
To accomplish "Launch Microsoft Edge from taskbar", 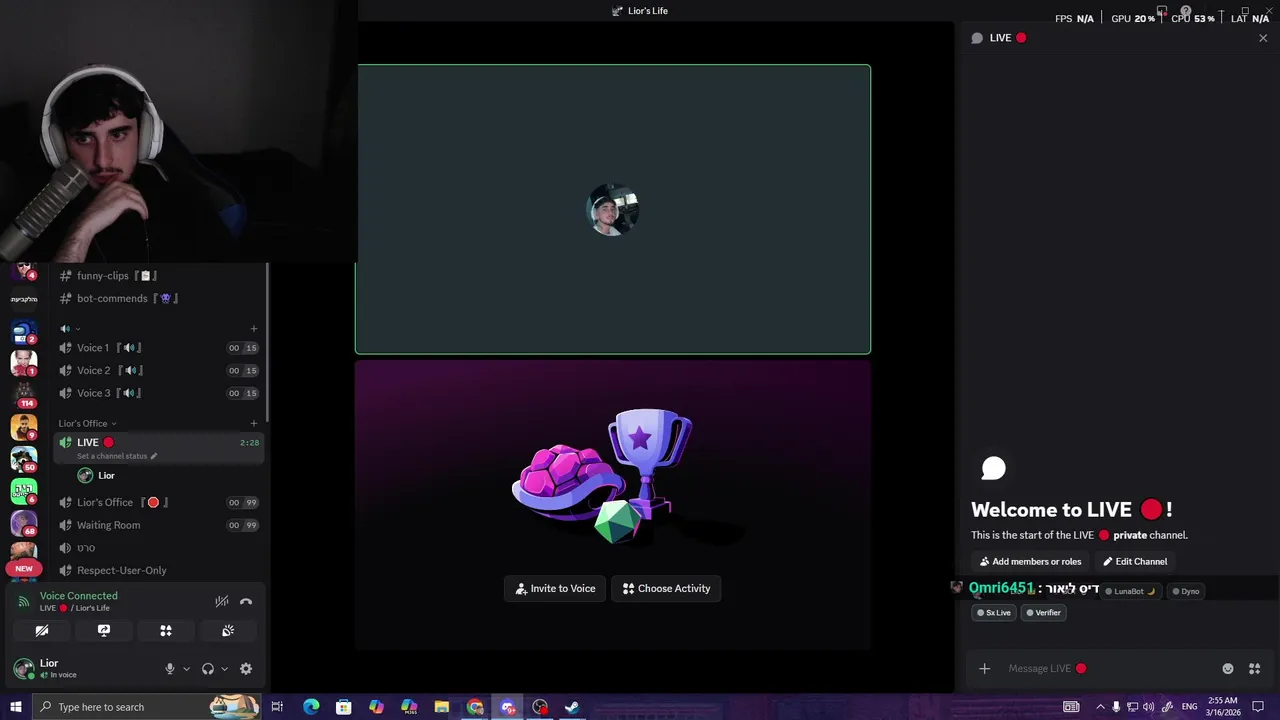I will click(311, 707).
